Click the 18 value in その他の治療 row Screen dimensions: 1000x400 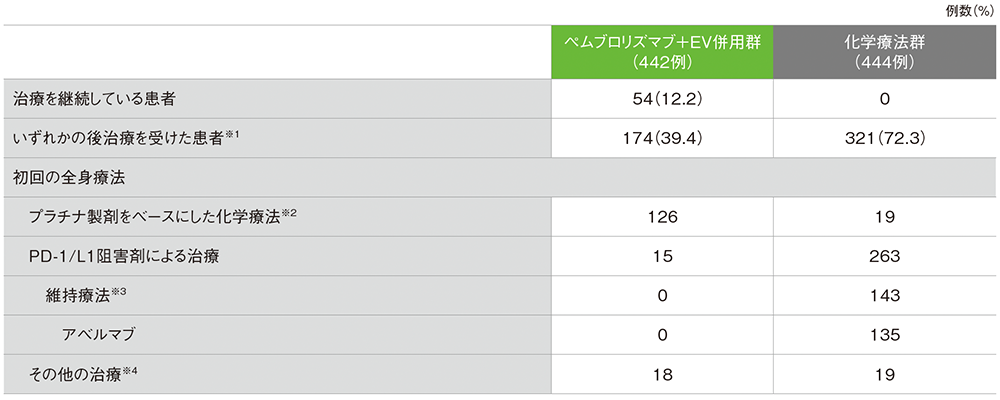pos(663,373)
